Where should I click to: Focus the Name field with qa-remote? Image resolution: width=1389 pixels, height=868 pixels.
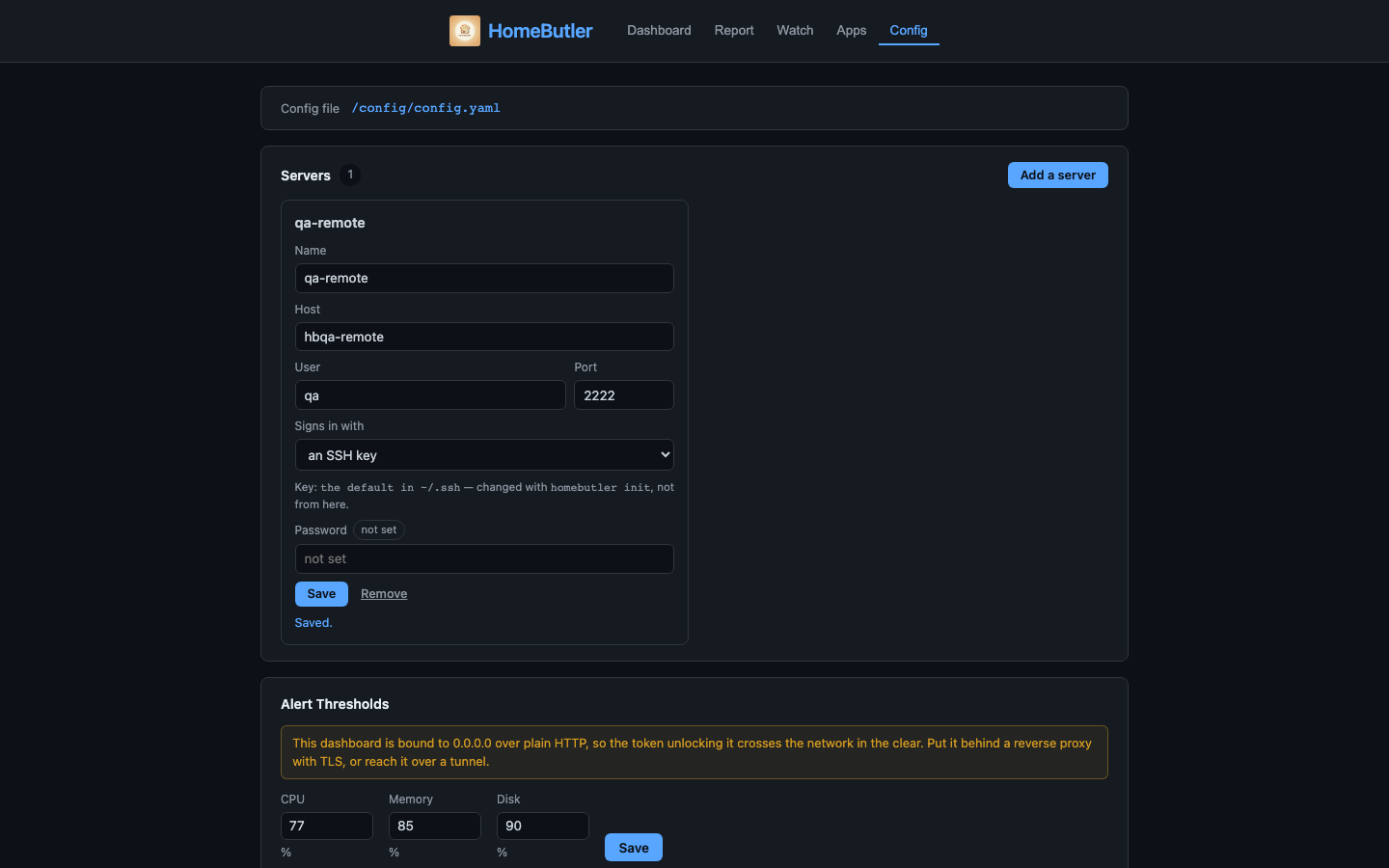pyautogui.click(x=484, y=278)
